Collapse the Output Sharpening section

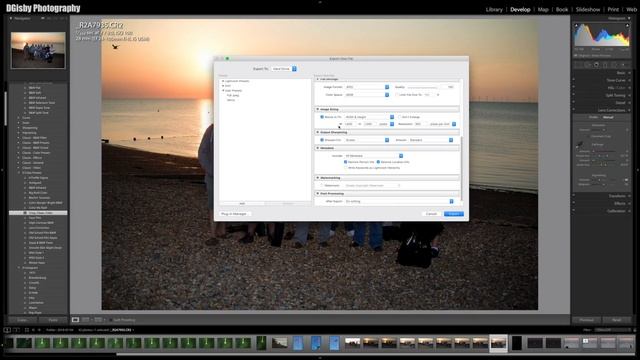[x=318, y=132]
